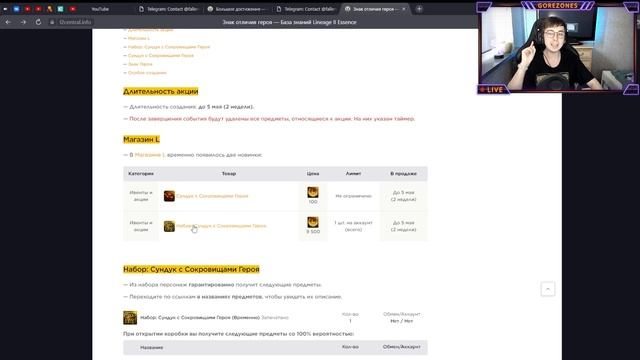This screenshot has width=640, height=360.
Task: Click the red warning text about item removal
Action: click(x=272, y=119)
